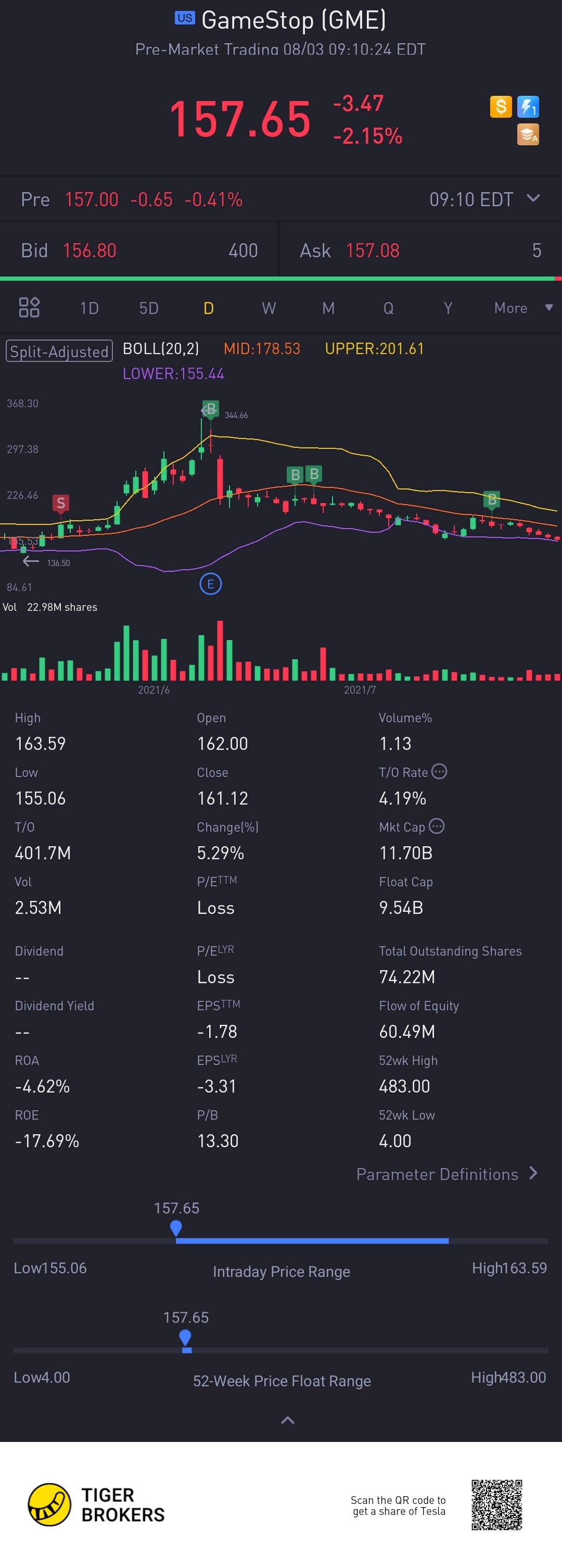Tap the 157.65 main price
Screen dimensions: 562x1568
click(x=240, y=119)
